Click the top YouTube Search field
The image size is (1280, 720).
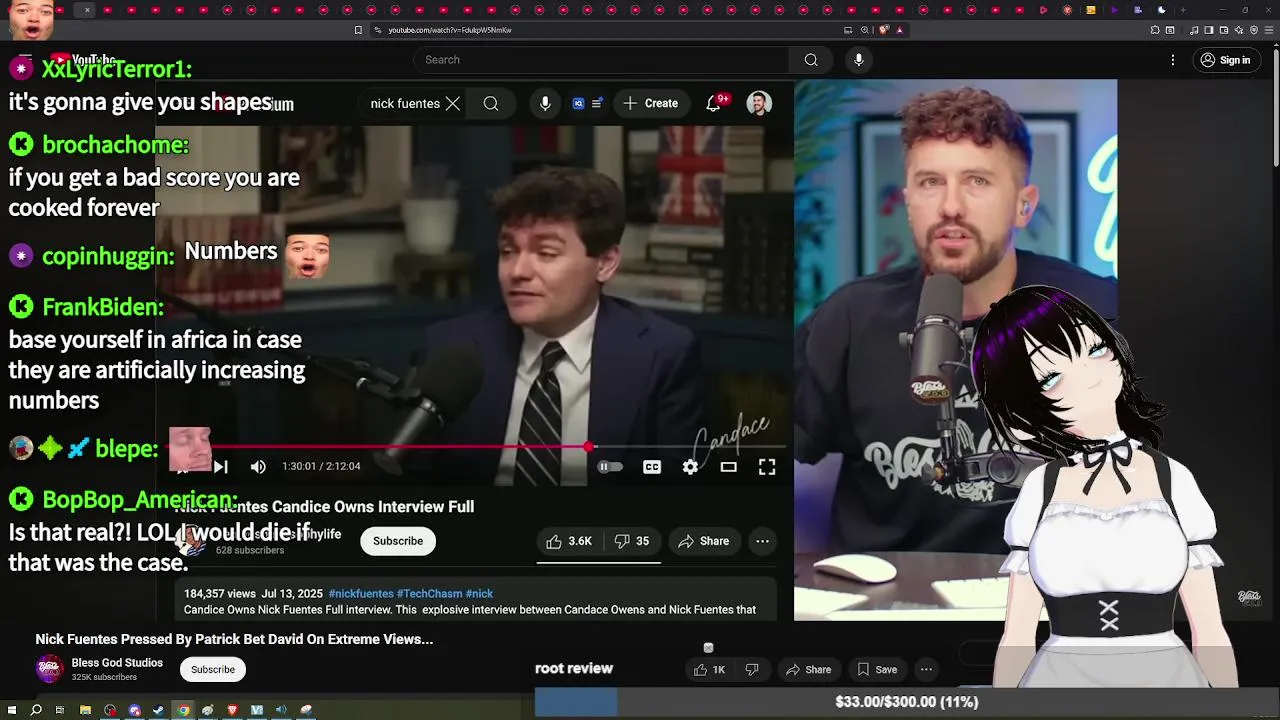coord(601,60)
